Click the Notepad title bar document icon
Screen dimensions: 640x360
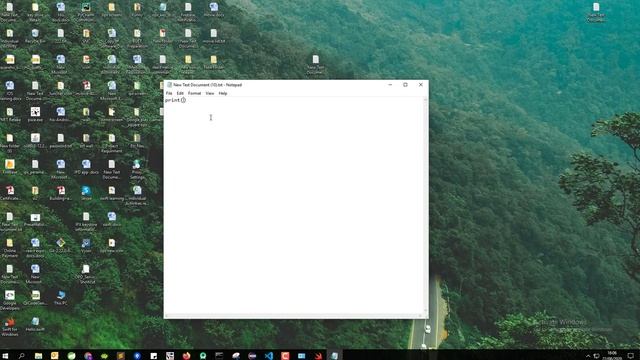169,85
